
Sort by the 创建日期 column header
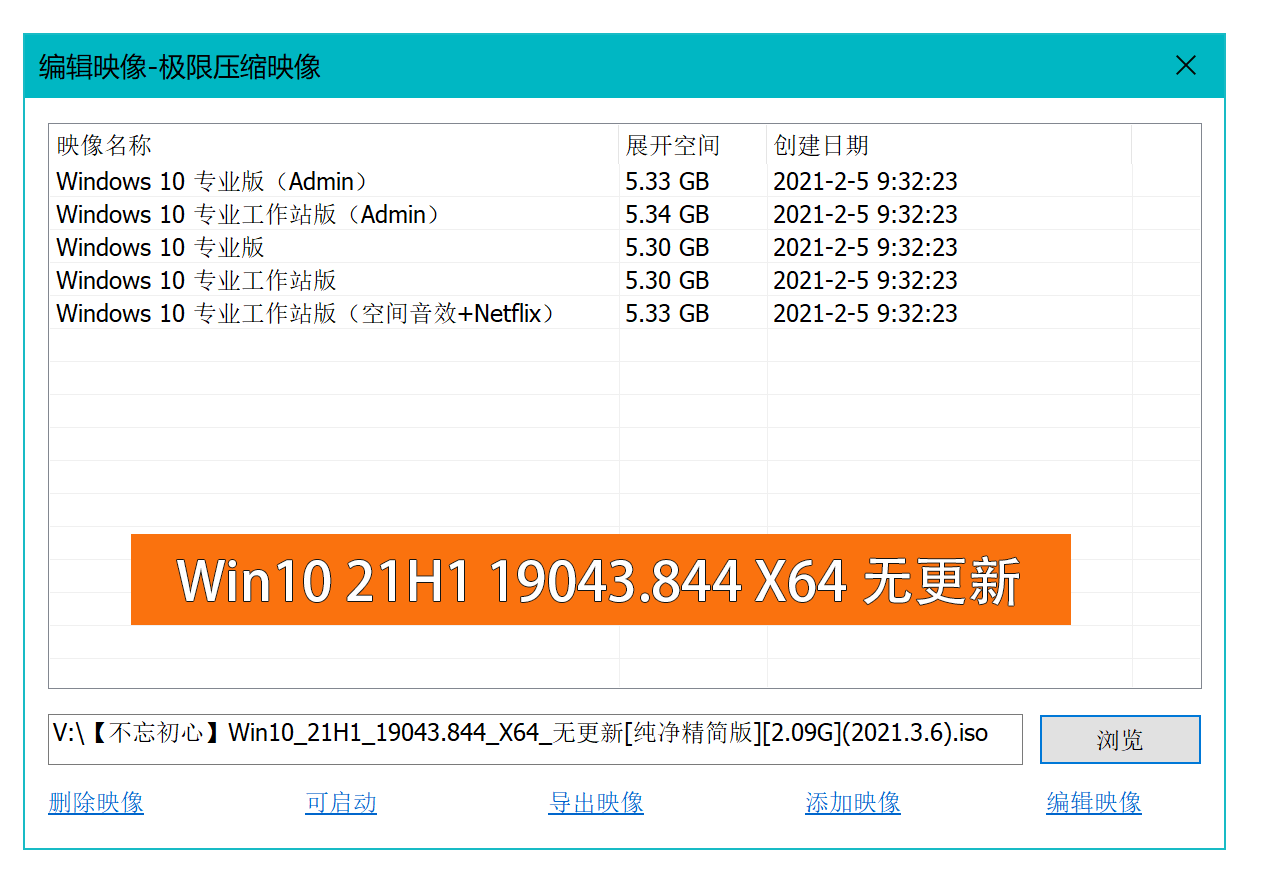tap(949, 145)
